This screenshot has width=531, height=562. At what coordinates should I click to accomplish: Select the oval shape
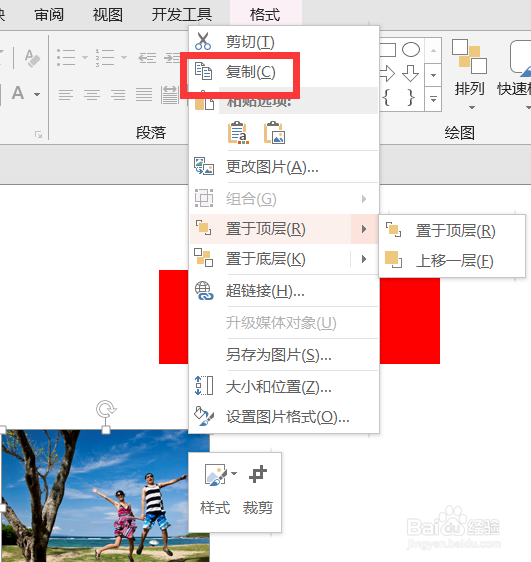[411, 50]
